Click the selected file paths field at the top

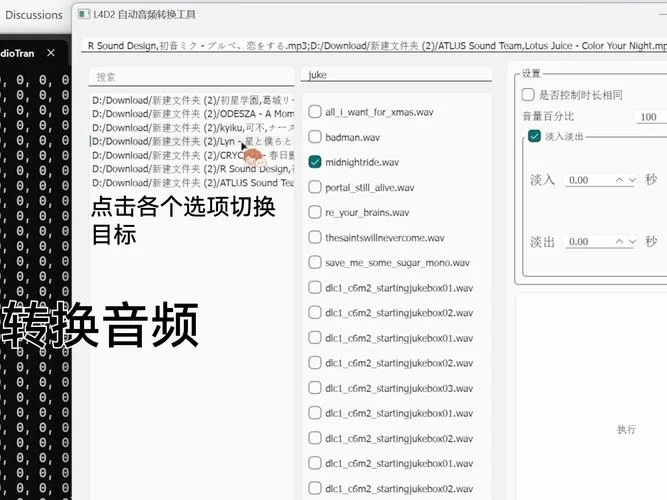(x=374, y=46)
